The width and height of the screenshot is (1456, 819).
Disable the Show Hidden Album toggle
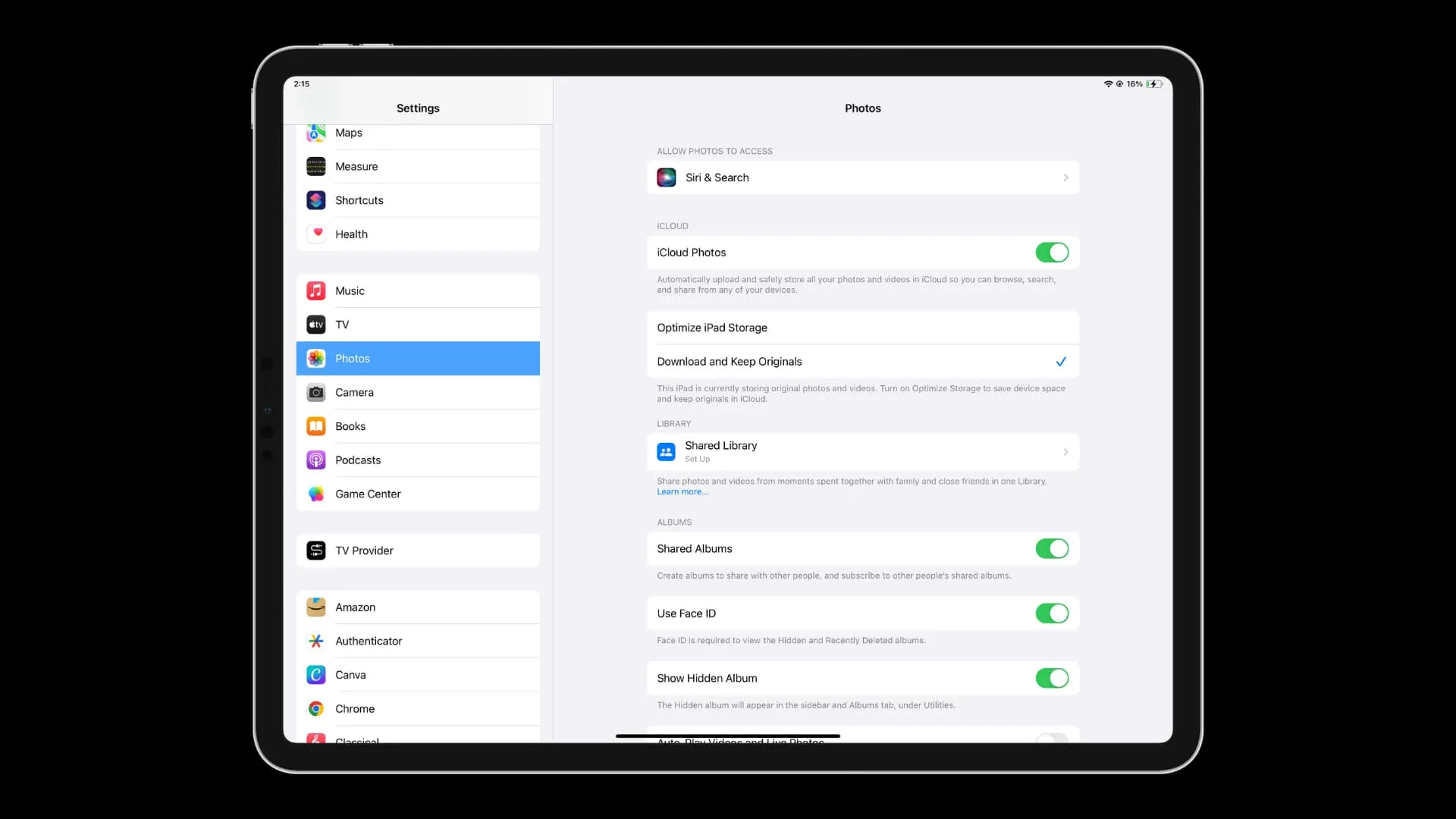1051,678
